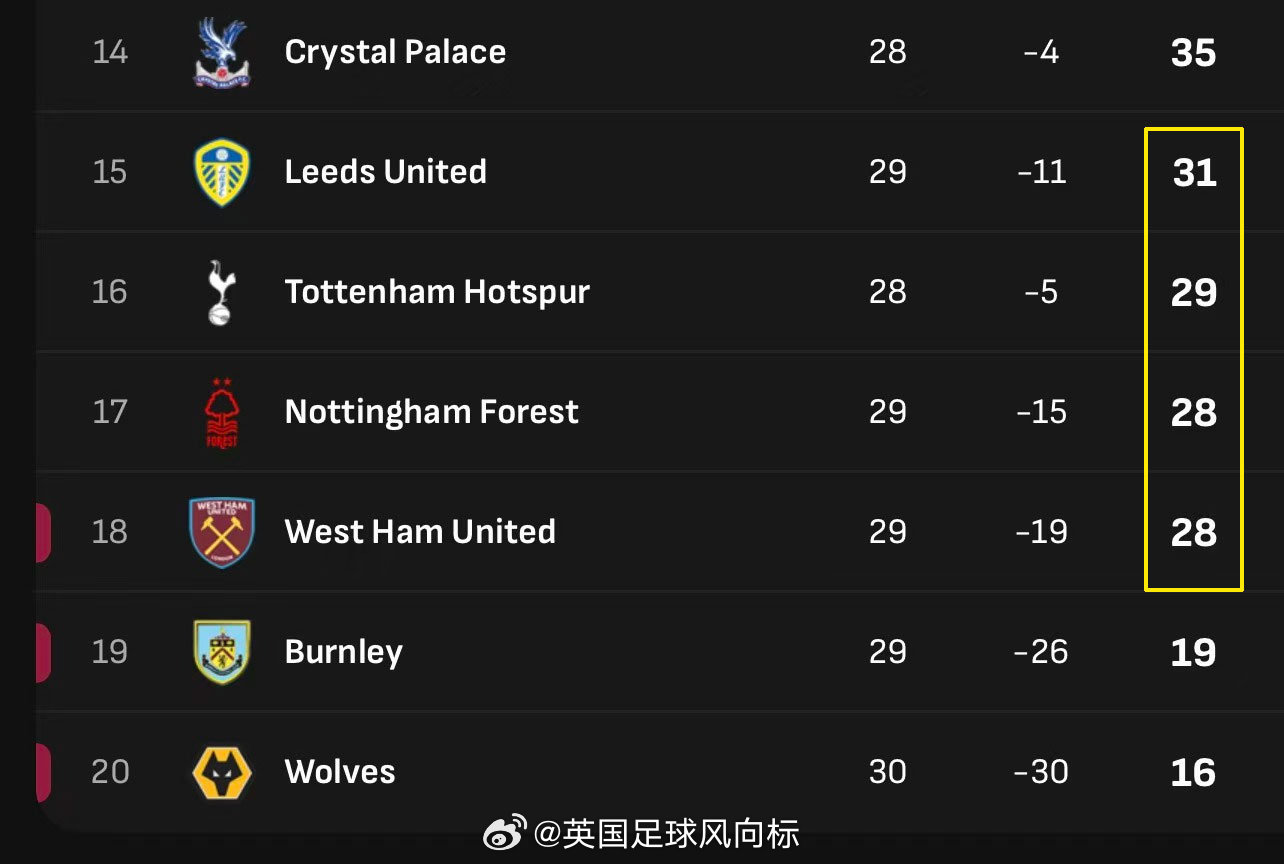Open the Nottingham Forest team name
This screenshot has width=1284, height=864.
tap(432, 412)
